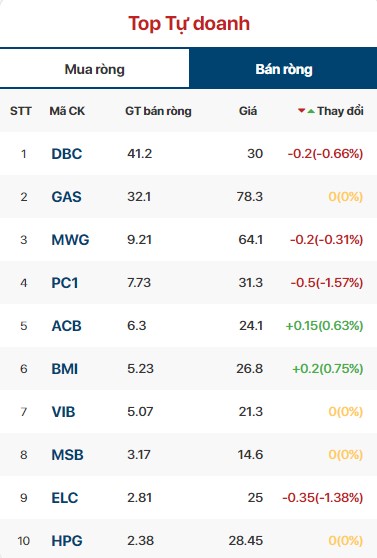Viewport: 377px width, 558px height.
Task: Open the ACB stock ticker
Action: 67,326
